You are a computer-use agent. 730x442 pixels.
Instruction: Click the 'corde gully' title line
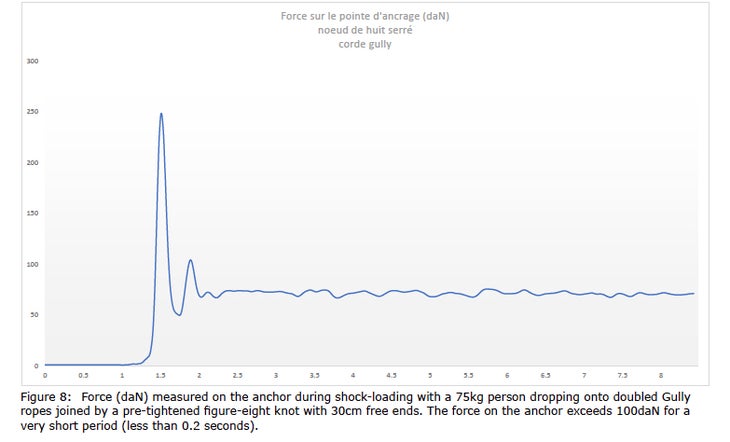click(x=365, y=44)
